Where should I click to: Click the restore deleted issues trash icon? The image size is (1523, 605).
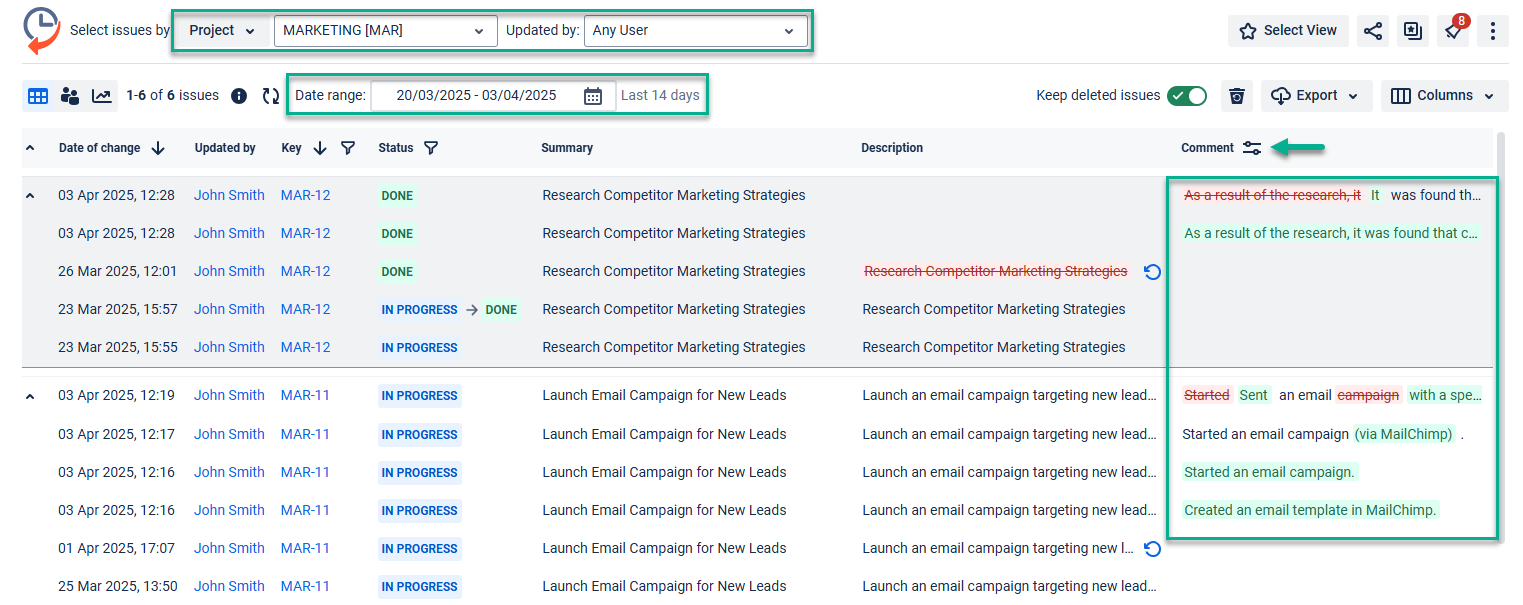[1237, 96]
